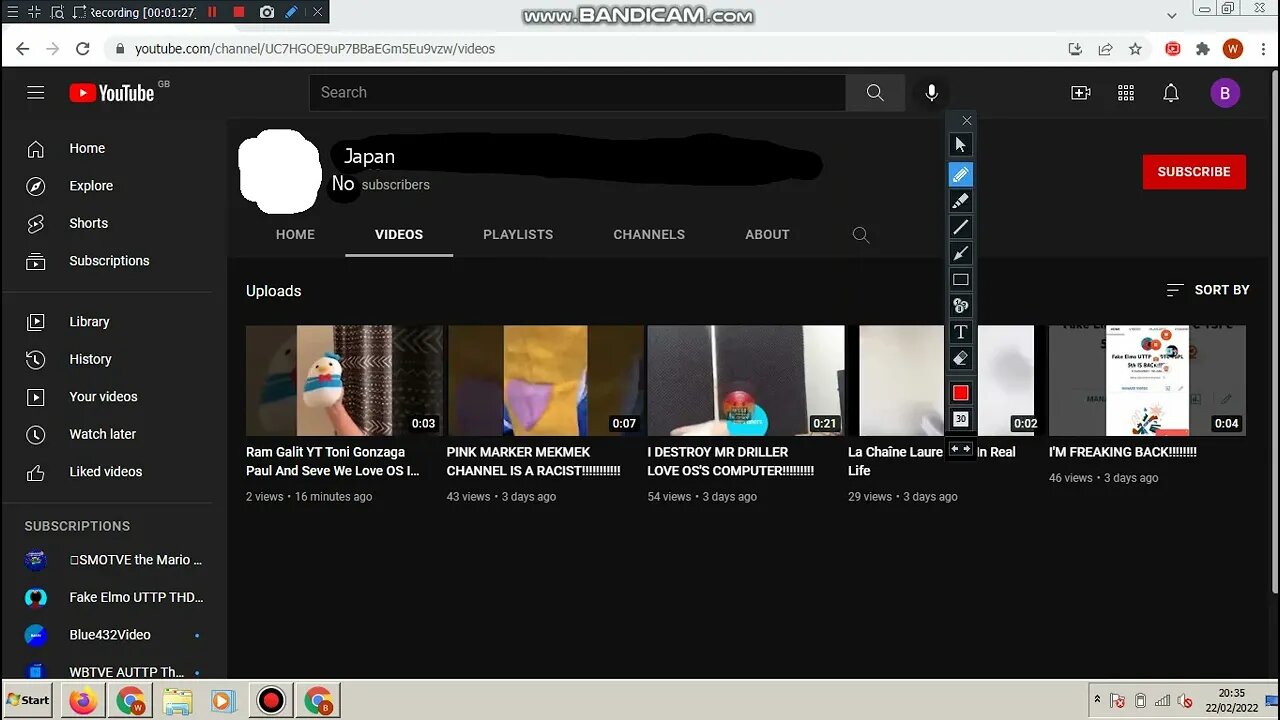Open the red drawing color picker
This screenshot has width=1280, height=720.
(x=960, y=392)
